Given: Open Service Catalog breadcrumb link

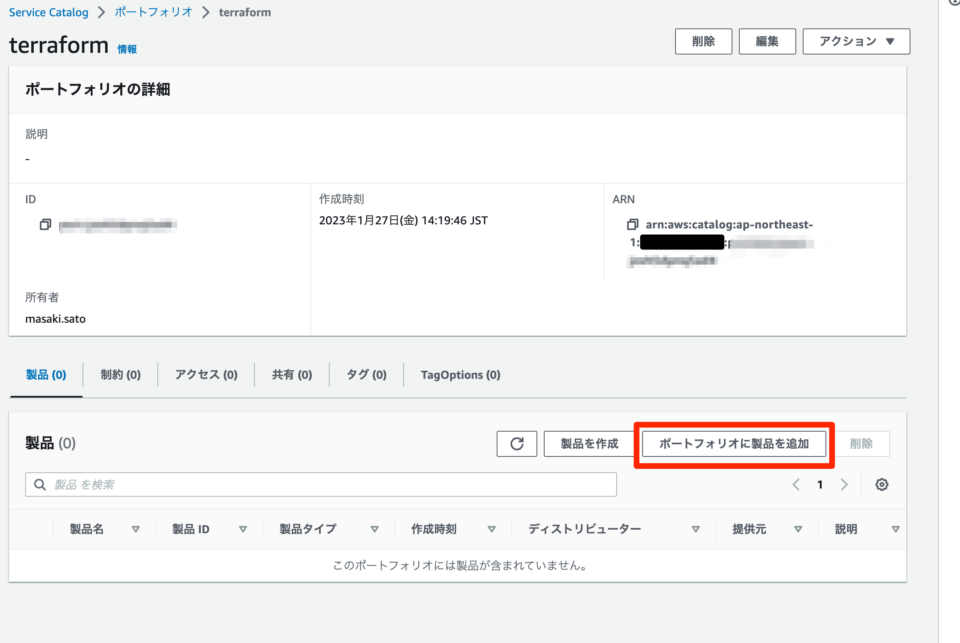Looking at the screenshot, I should [x=48, y=12].
